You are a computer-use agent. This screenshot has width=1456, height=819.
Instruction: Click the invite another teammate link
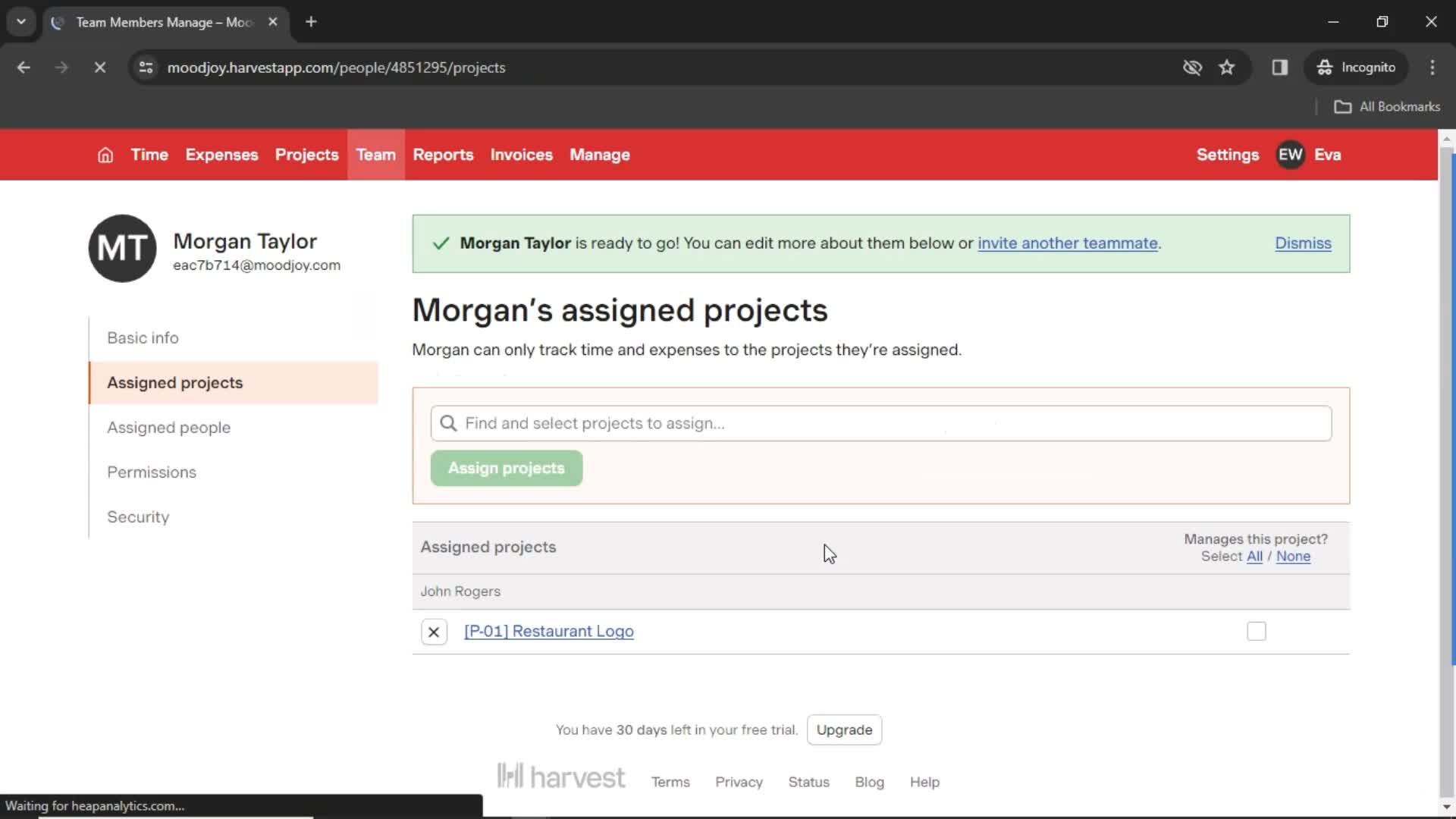pyautogui.click(x=1068, y=243)
